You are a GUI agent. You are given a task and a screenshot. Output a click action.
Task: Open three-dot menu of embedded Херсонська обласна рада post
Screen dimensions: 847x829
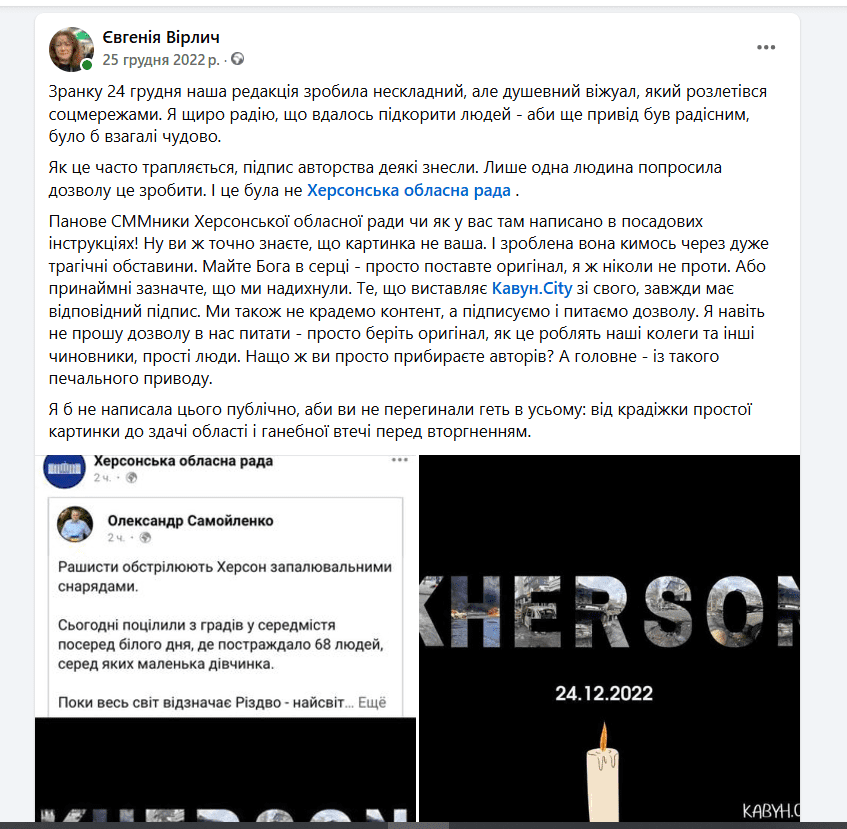point(399,460)
